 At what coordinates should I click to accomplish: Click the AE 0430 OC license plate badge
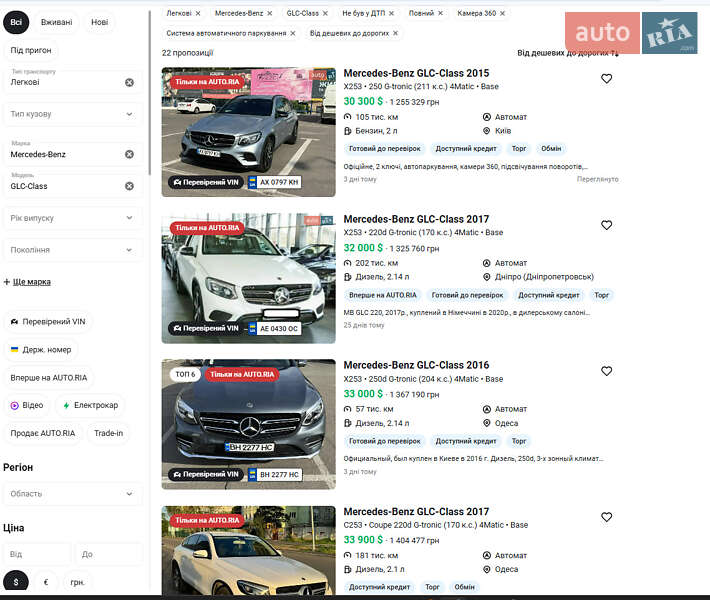(x=275, y=329)
